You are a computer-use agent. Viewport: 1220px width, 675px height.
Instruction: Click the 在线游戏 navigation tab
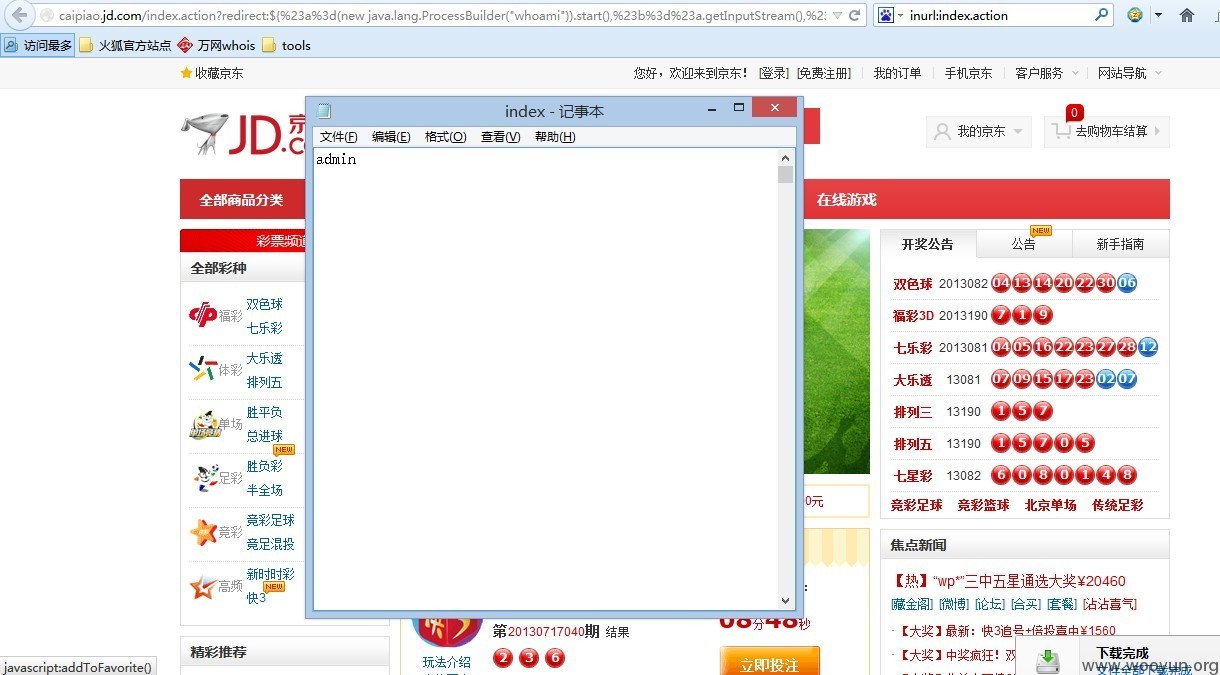click(846, 199)
